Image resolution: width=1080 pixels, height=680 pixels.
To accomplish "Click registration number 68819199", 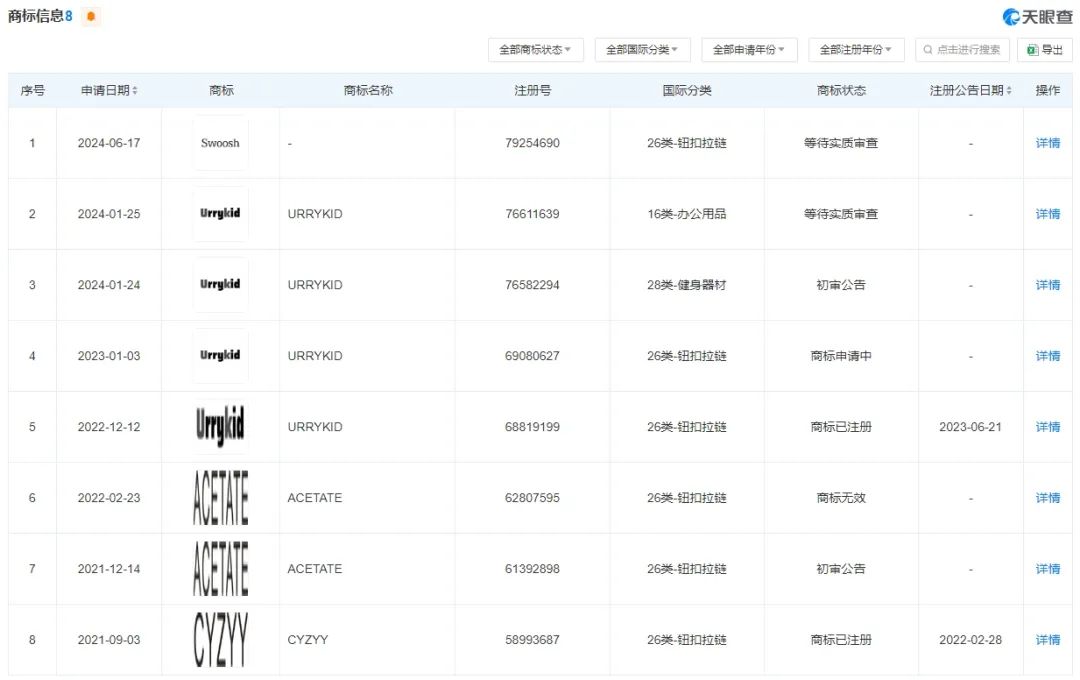I will [x=532, y=427].
